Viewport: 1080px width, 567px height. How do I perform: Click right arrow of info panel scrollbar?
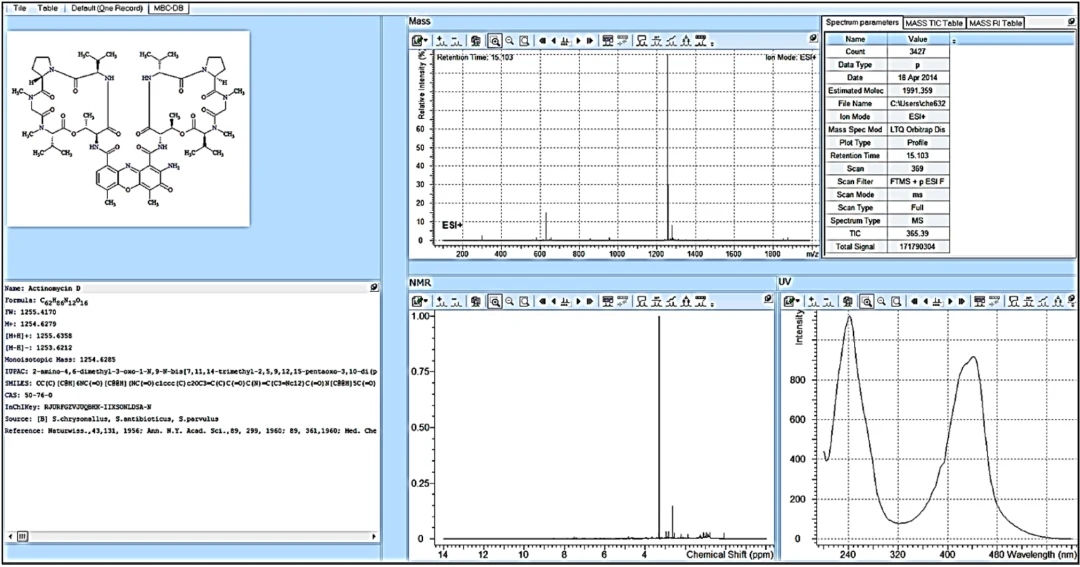point(374,536)
